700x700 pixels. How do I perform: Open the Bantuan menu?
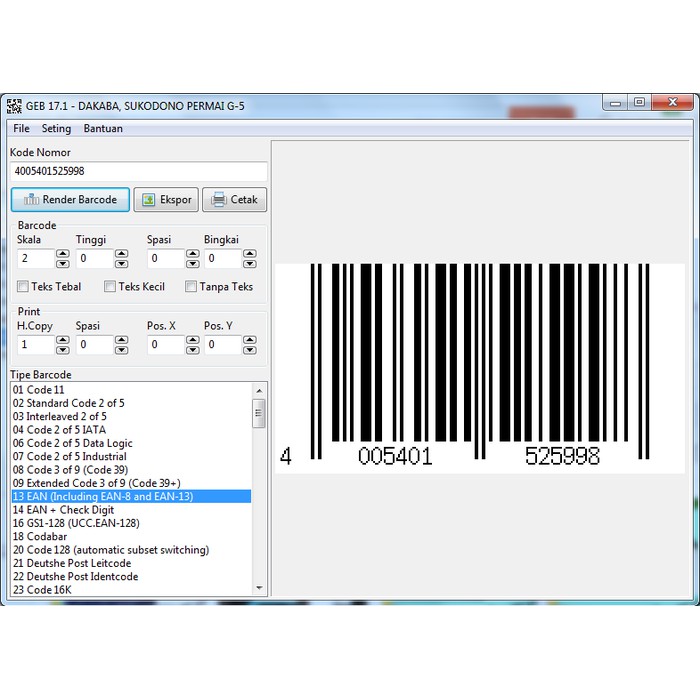[103, 129]
